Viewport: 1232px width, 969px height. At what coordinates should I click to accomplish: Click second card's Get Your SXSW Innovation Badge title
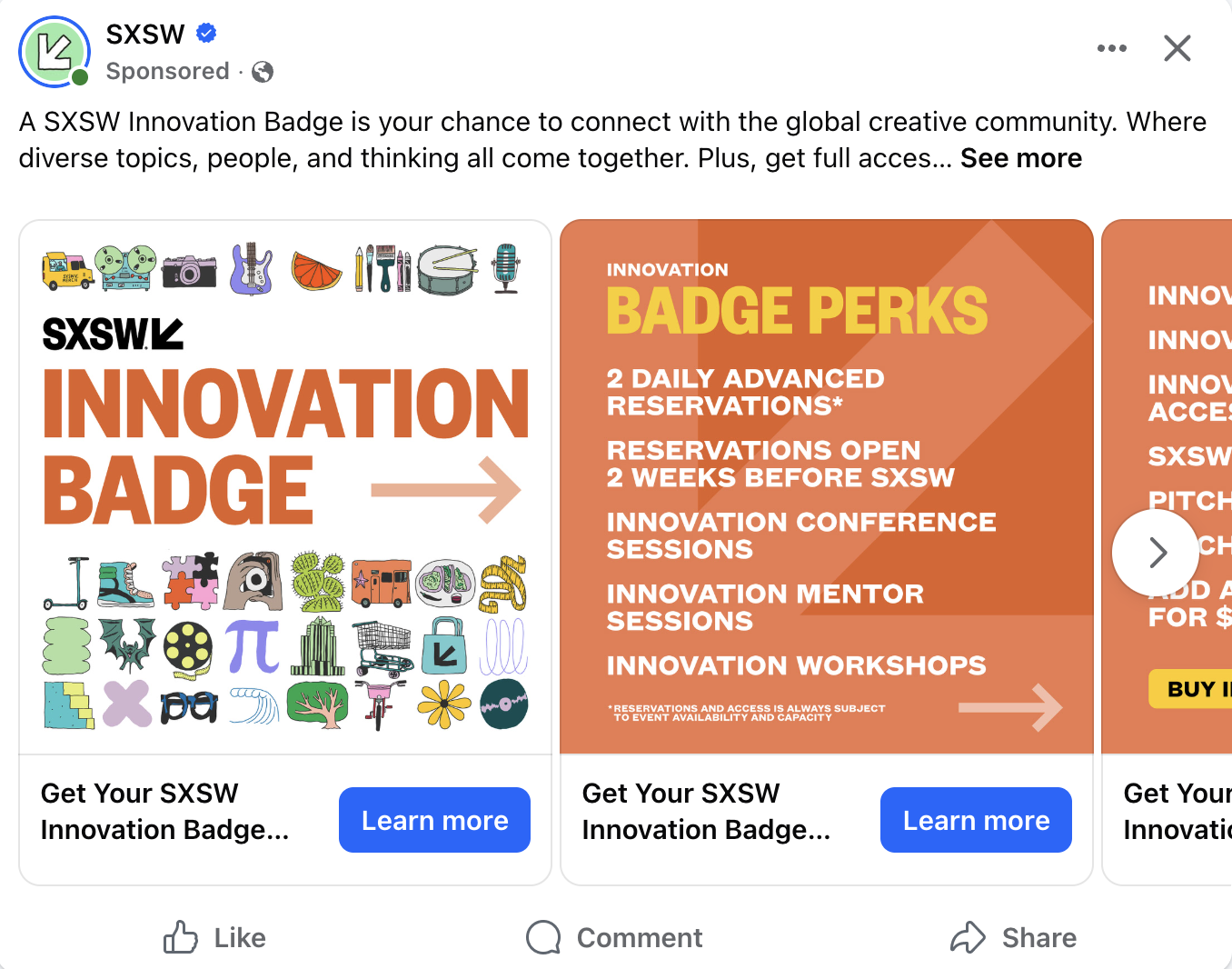tap(706, 811)
